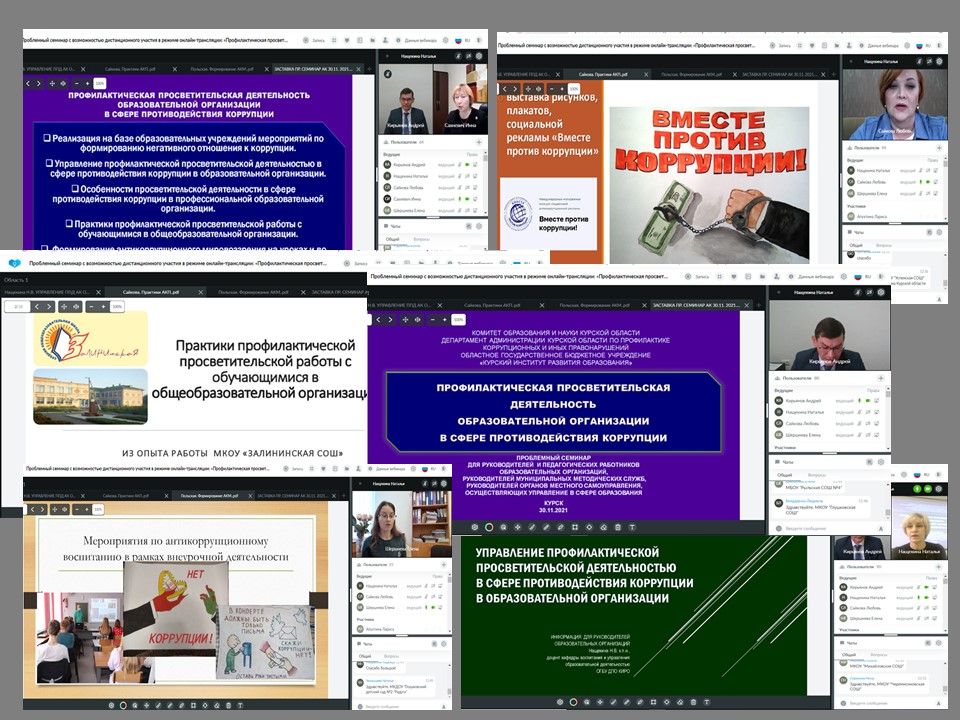Choose the rectangle shape tool below purple title slide
Image resolution: width=960 pixels, height=720 pixels.
pyautogui.click(x=574, y=527)
